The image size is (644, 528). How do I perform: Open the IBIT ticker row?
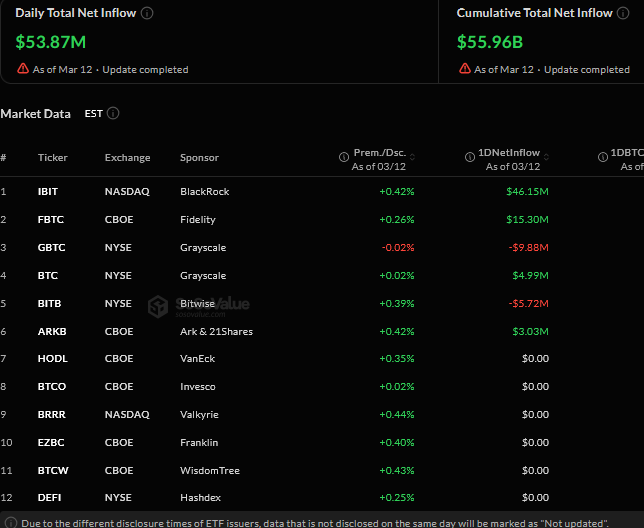tap(48, 192)
